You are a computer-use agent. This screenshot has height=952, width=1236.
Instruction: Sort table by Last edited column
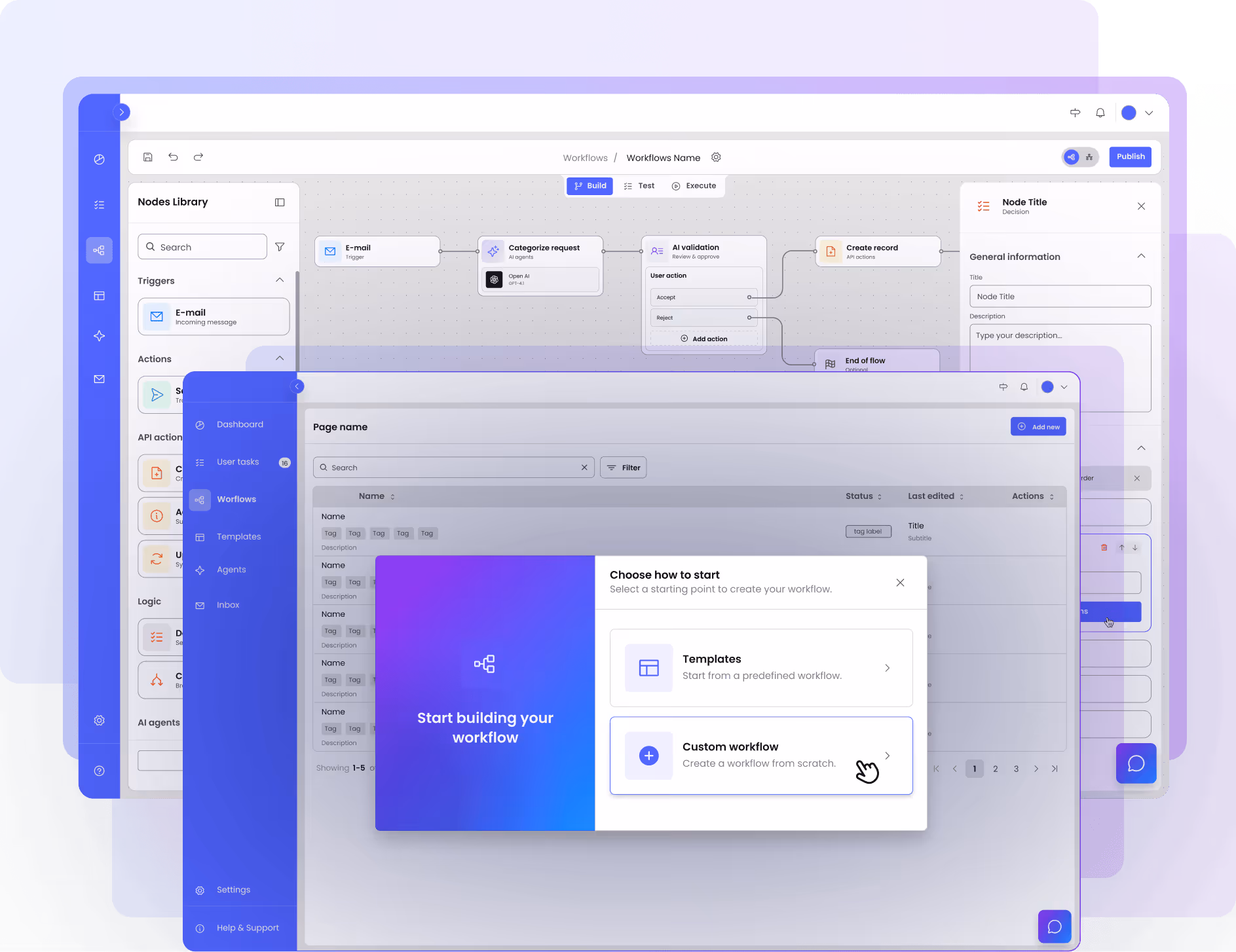coord(936,496)
